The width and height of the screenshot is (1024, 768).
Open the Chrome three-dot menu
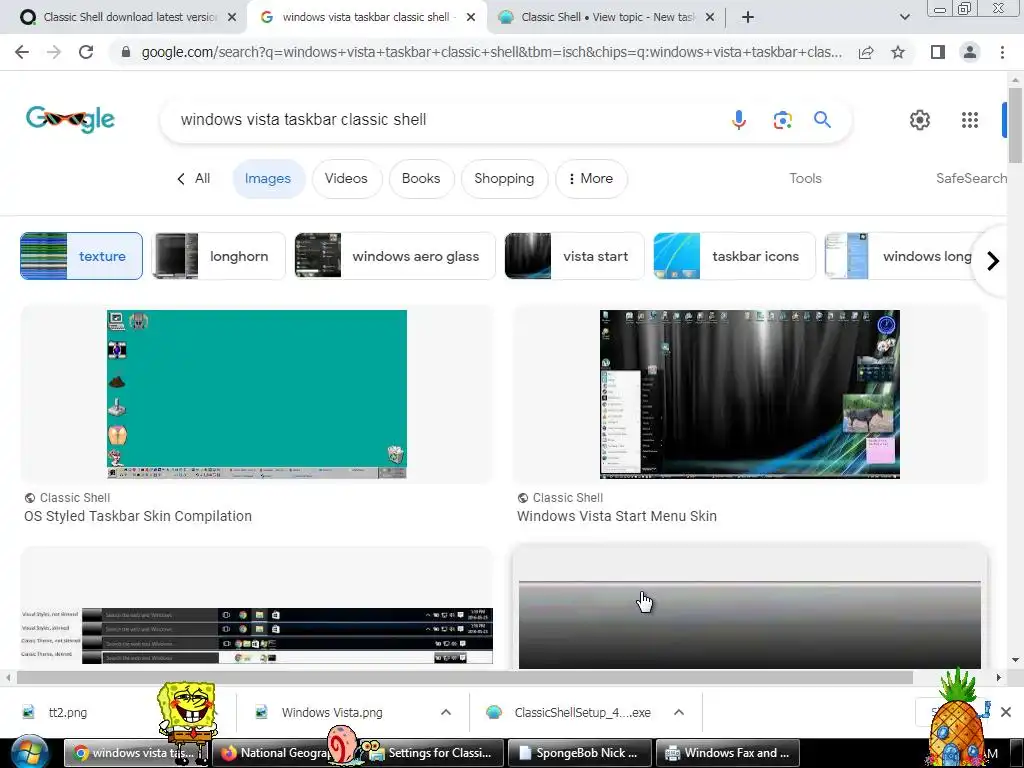1002,52
